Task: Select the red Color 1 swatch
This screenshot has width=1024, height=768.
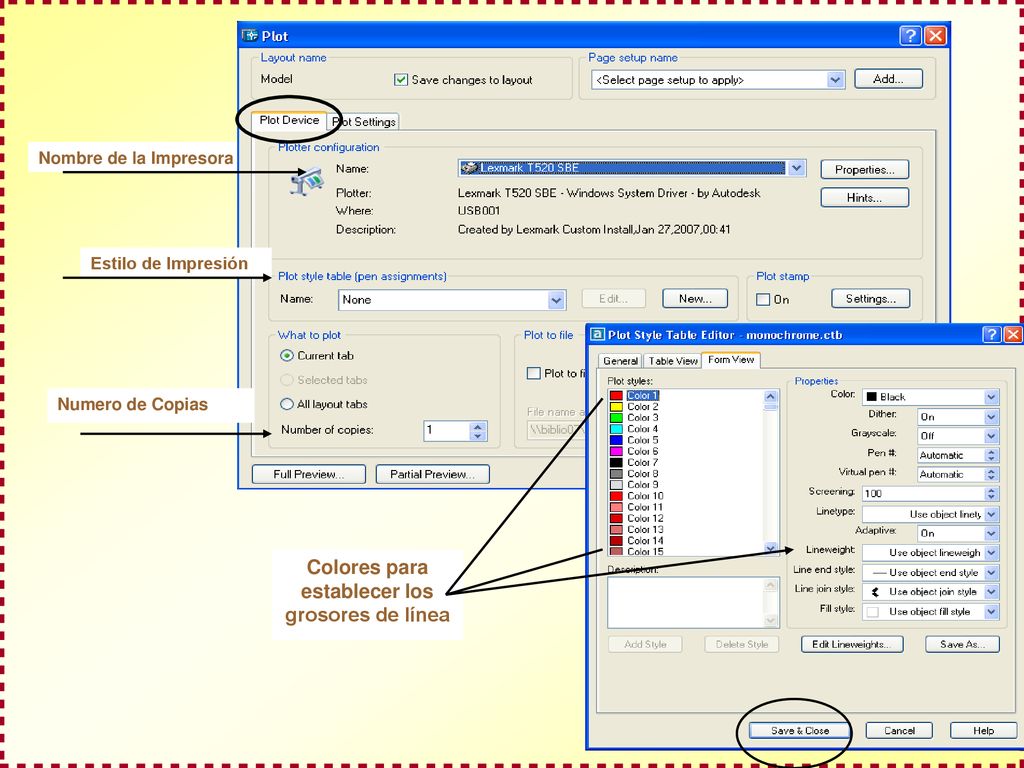Action: (616, 395)
